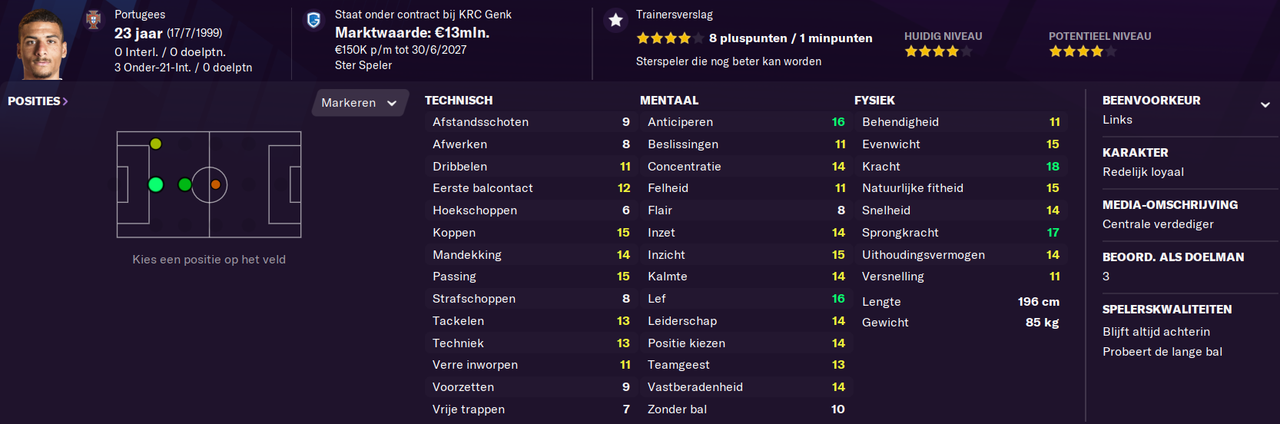Select the orange midfield position dot
Image resolution: width=1280 pixels, height=424 pixels.
click(215, 184)
